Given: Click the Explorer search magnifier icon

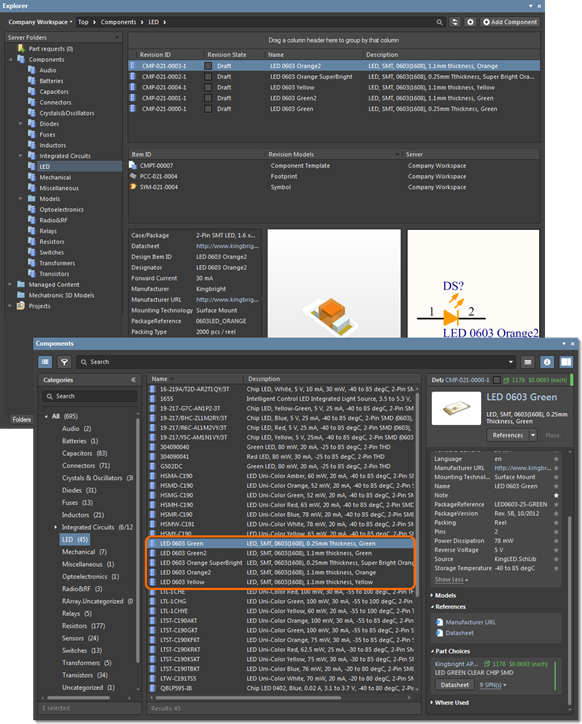Looking at the screenshot, I should [439, 22].
